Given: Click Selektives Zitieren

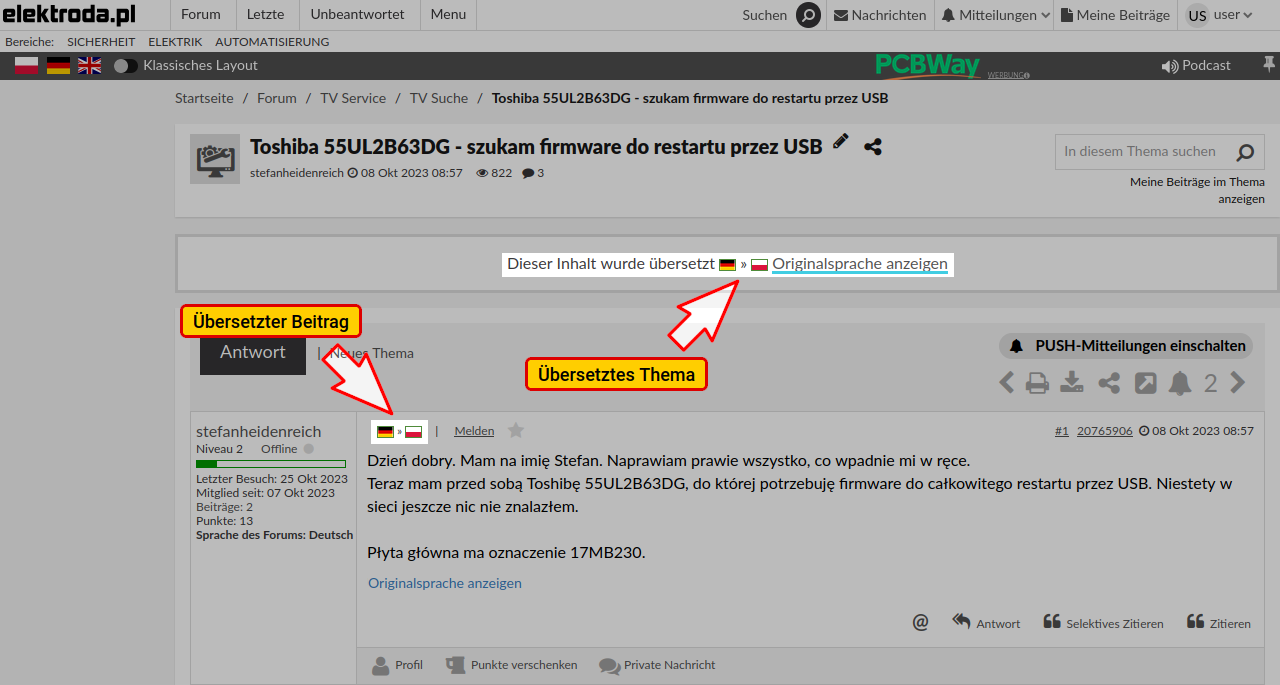Looking at the screenshot, I should 1103,622.
